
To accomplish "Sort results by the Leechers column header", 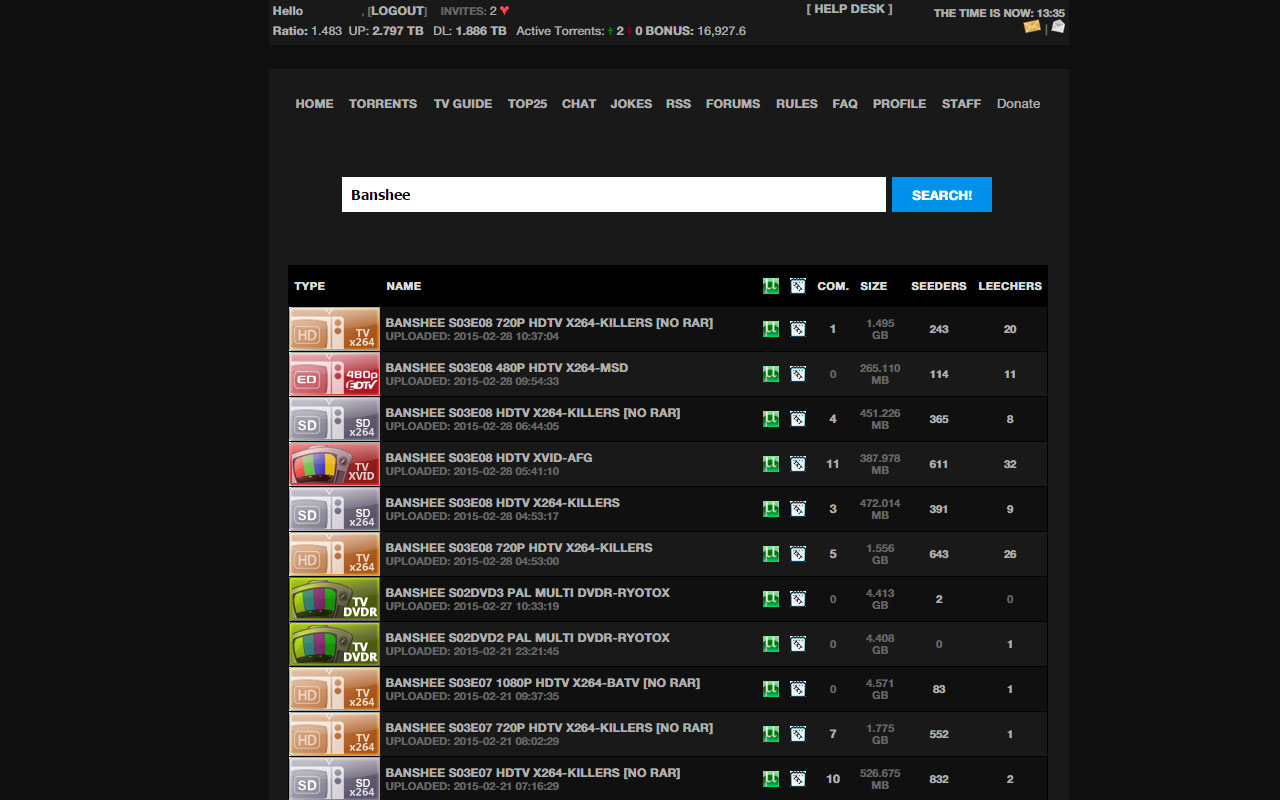I will [x=1009, y=286].
